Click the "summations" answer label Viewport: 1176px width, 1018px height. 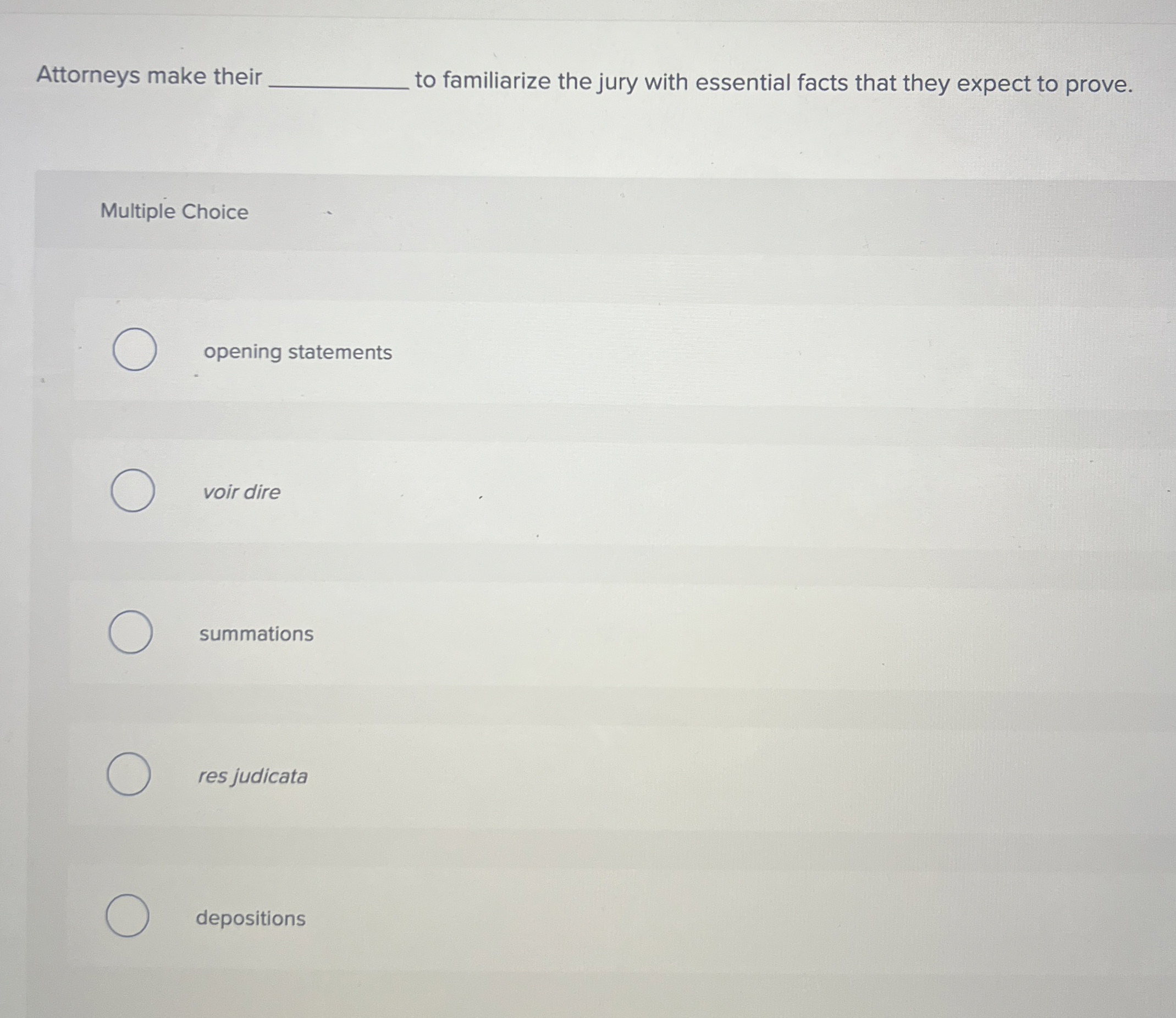[256, 634]
